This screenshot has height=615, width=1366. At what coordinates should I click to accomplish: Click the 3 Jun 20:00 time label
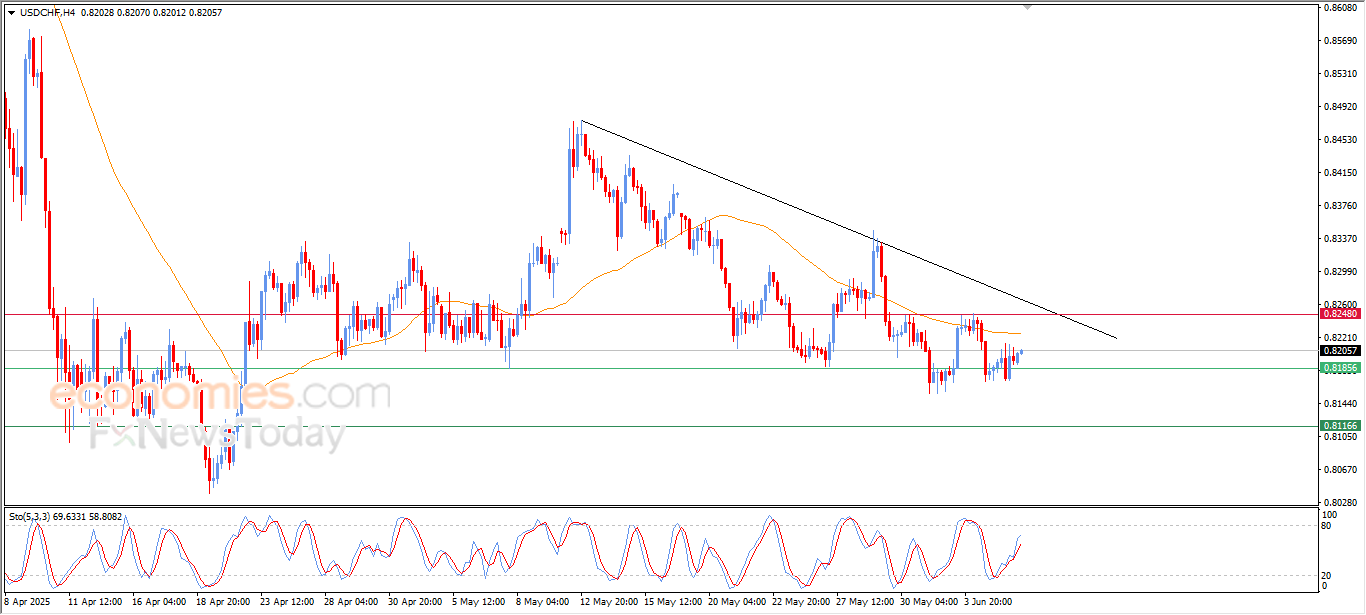coord(990,603)
